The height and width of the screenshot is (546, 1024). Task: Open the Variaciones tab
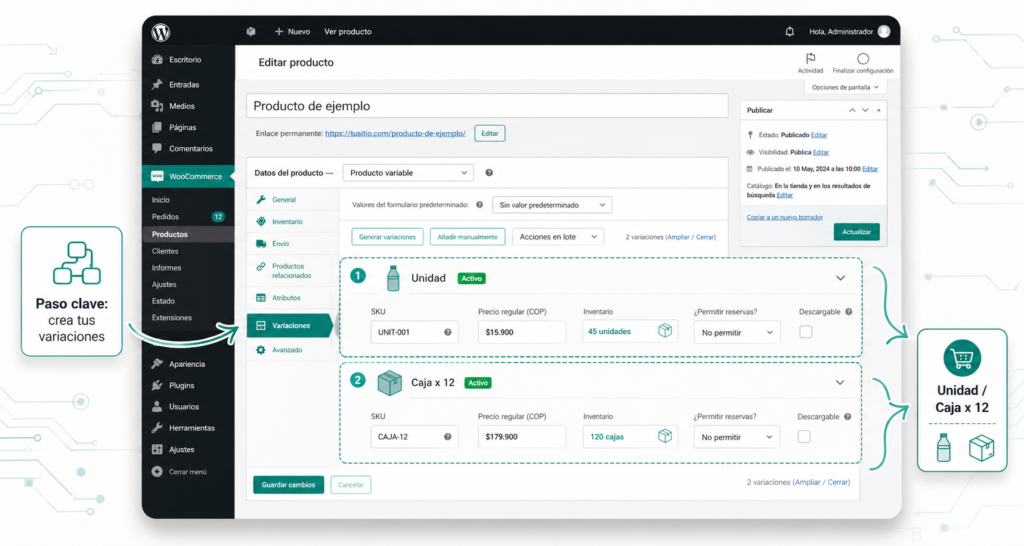[x=290, y=325]
